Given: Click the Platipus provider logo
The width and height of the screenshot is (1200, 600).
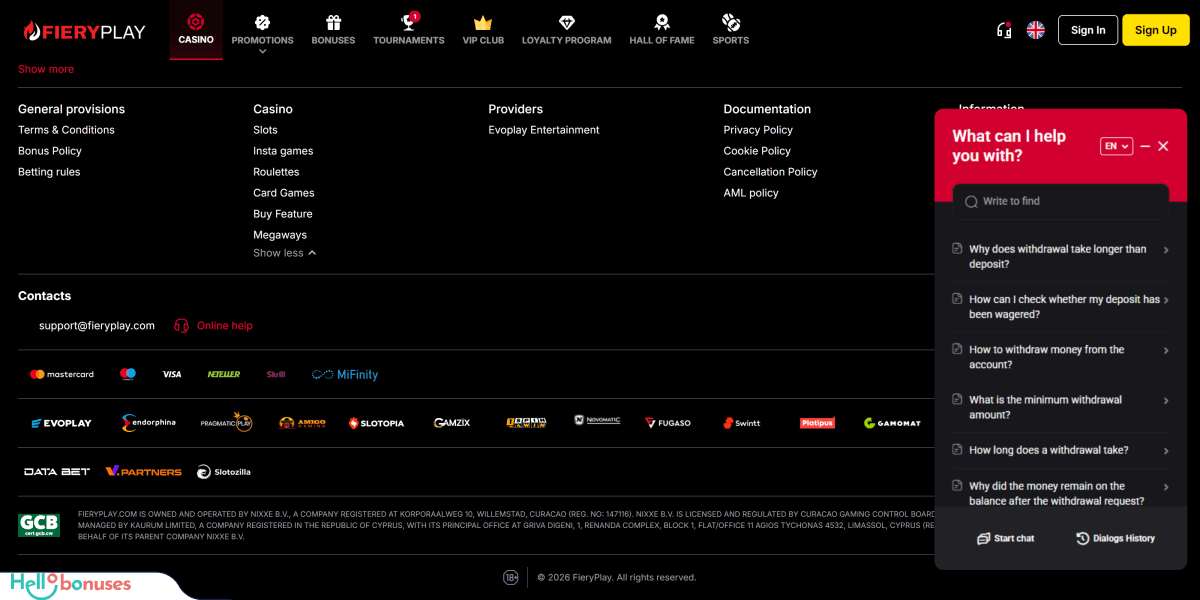Looking at the screenshot, I should click(817, 423).
